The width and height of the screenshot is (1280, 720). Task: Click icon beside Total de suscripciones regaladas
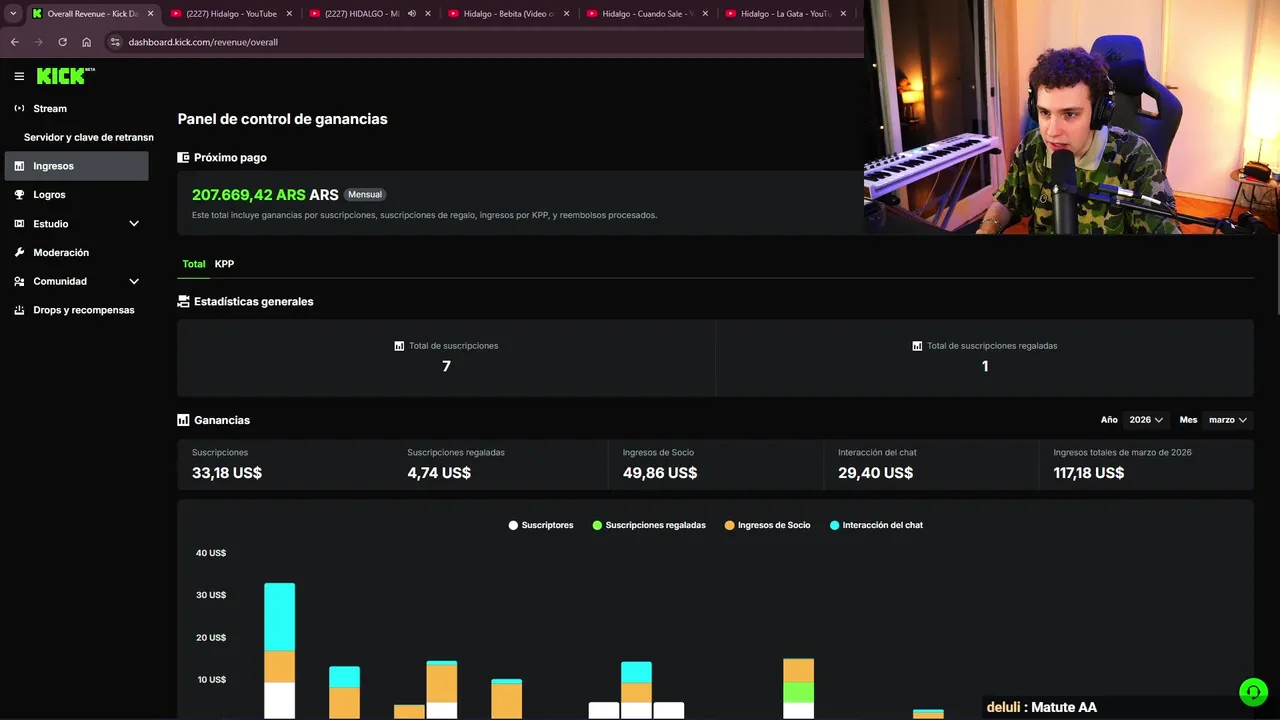[917, 346]
